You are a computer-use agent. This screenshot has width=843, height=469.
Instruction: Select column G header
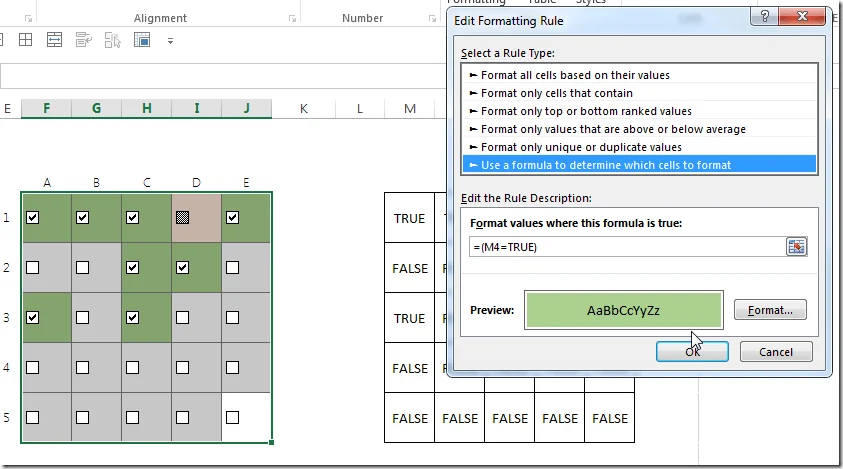click(x=96, y=109)
